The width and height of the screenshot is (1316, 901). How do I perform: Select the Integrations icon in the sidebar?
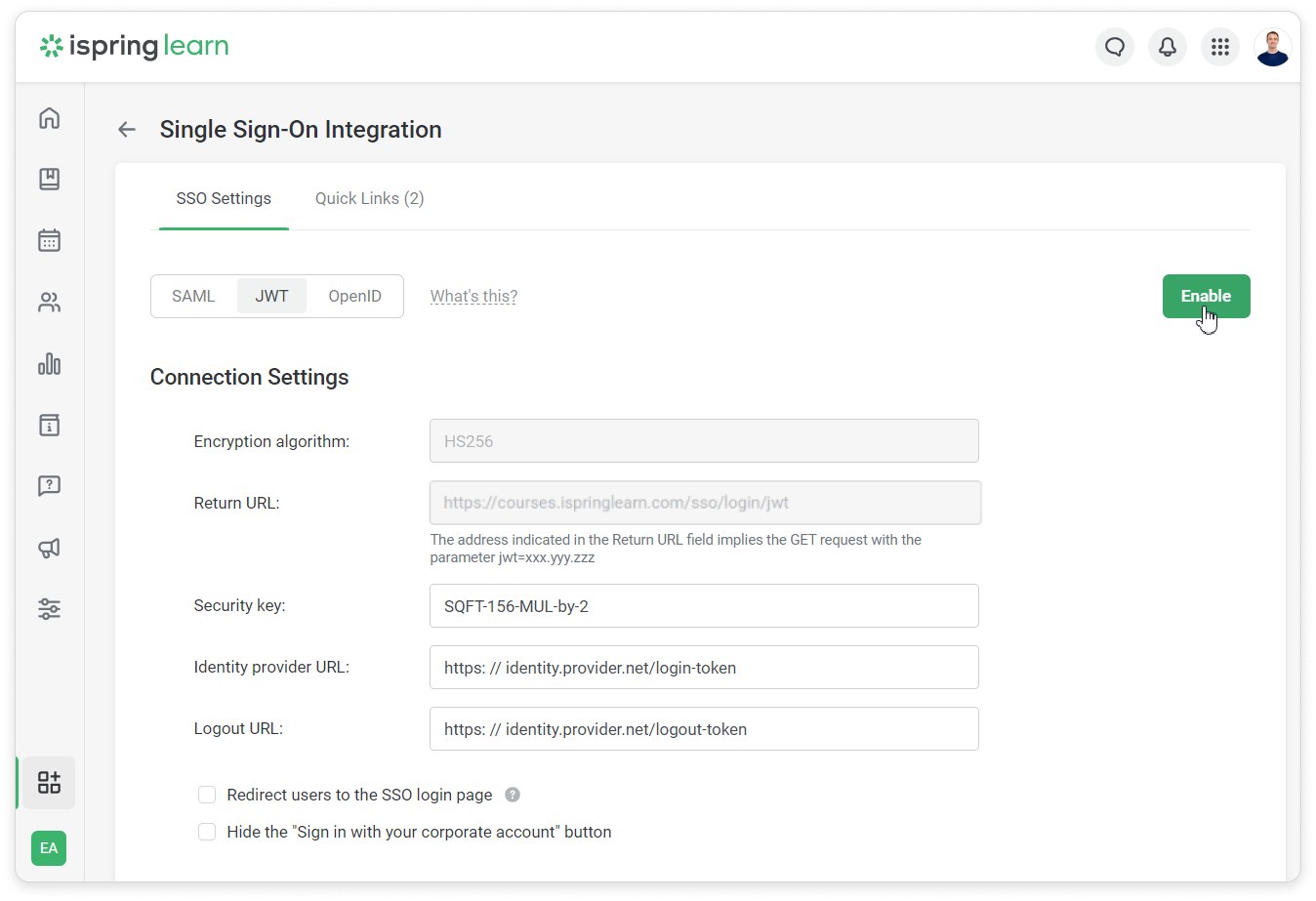(x=49, y=782)
